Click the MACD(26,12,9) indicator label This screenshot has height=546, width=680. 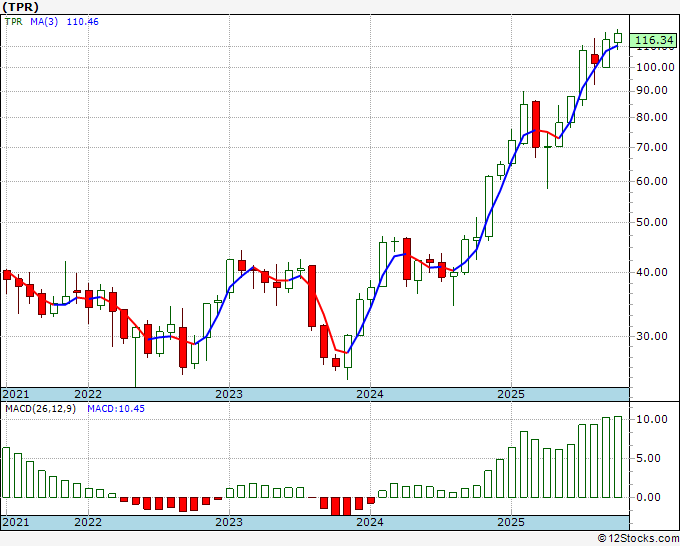(40, 409)
